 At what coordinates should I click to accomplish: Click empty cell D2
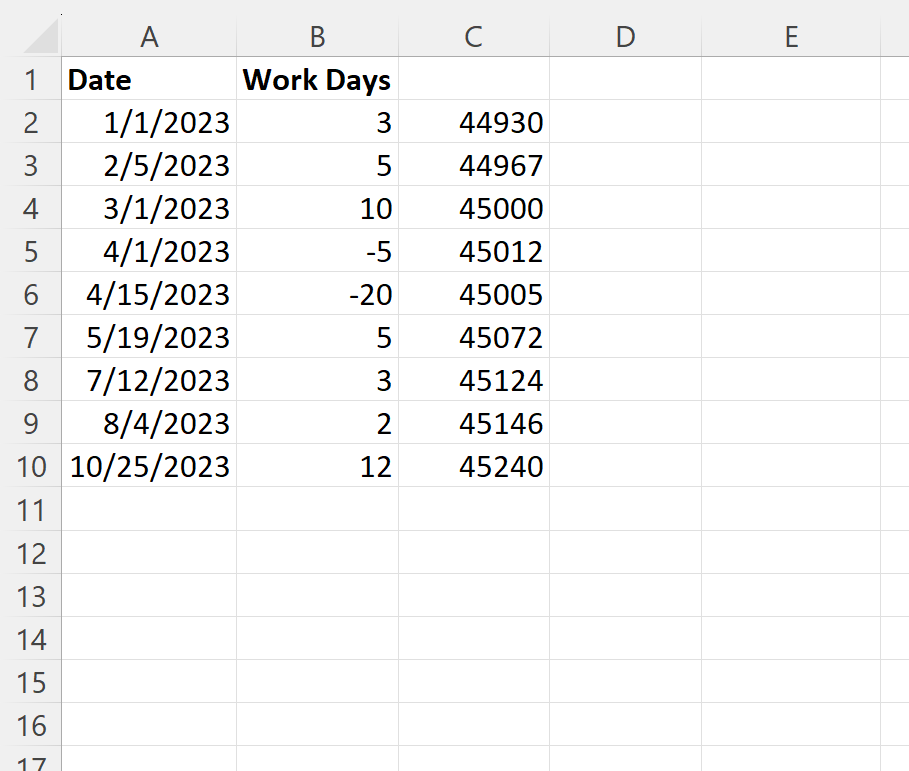tap(625, 123)
